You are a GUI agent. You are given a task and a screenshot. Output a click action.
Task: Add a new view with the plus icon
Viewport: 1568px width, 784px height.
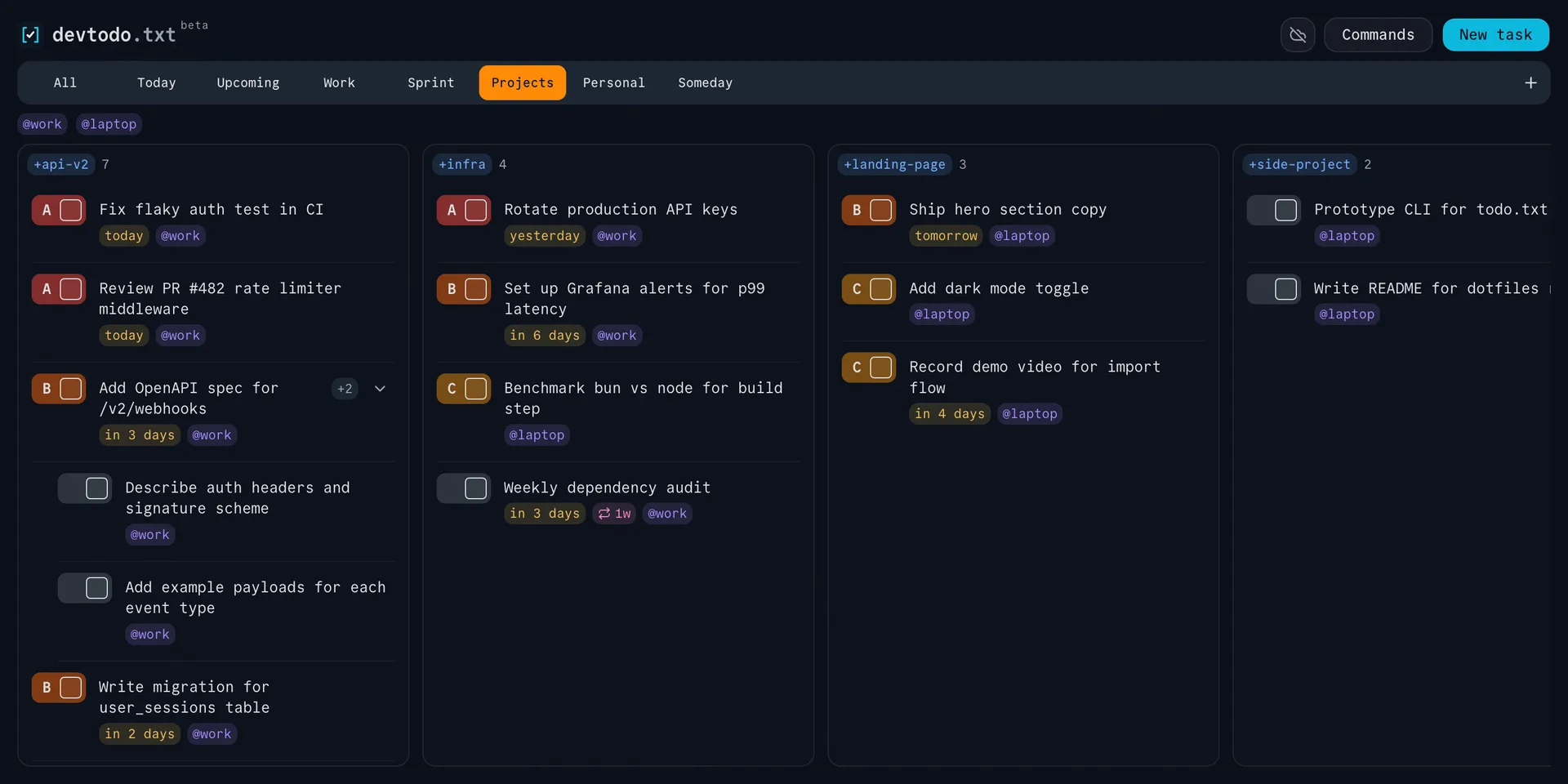[x=1530, y=82]
